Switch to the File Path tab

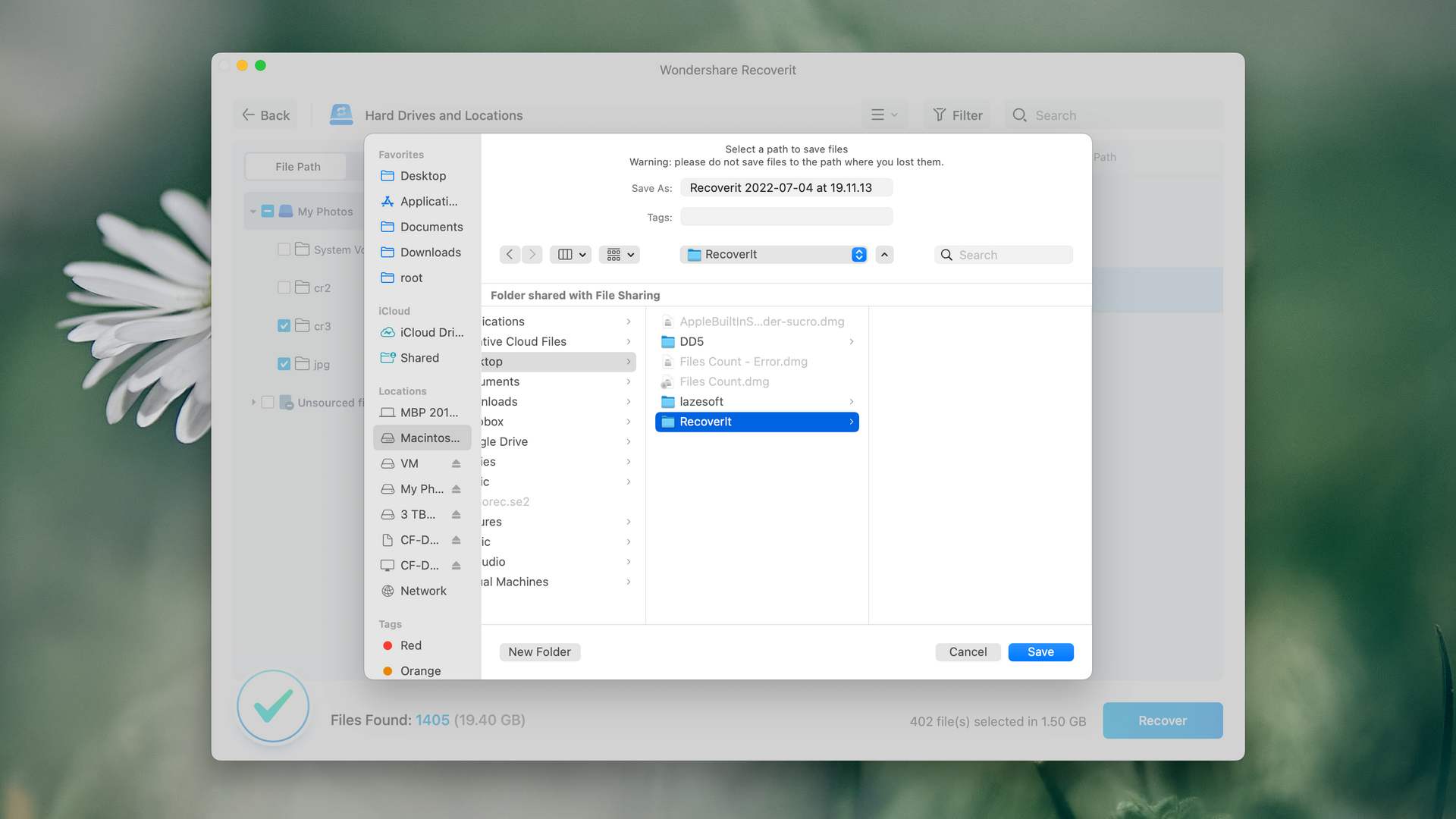298,166
